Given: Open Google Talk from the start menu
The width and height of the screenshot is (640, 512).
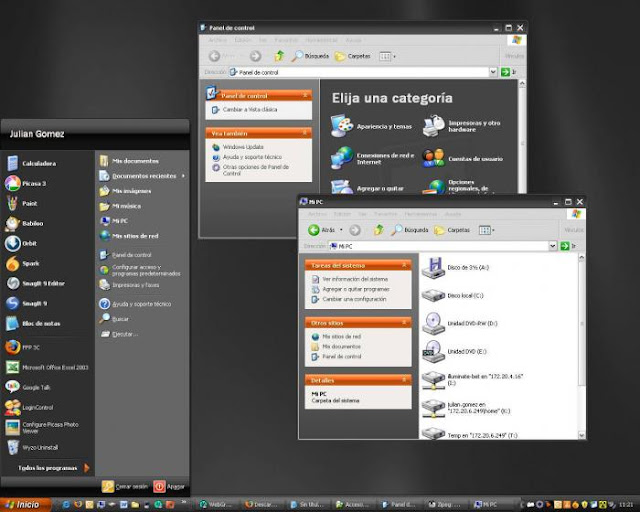Looking at the screenshot, I should pyautogui.click(x=28, y=387).
